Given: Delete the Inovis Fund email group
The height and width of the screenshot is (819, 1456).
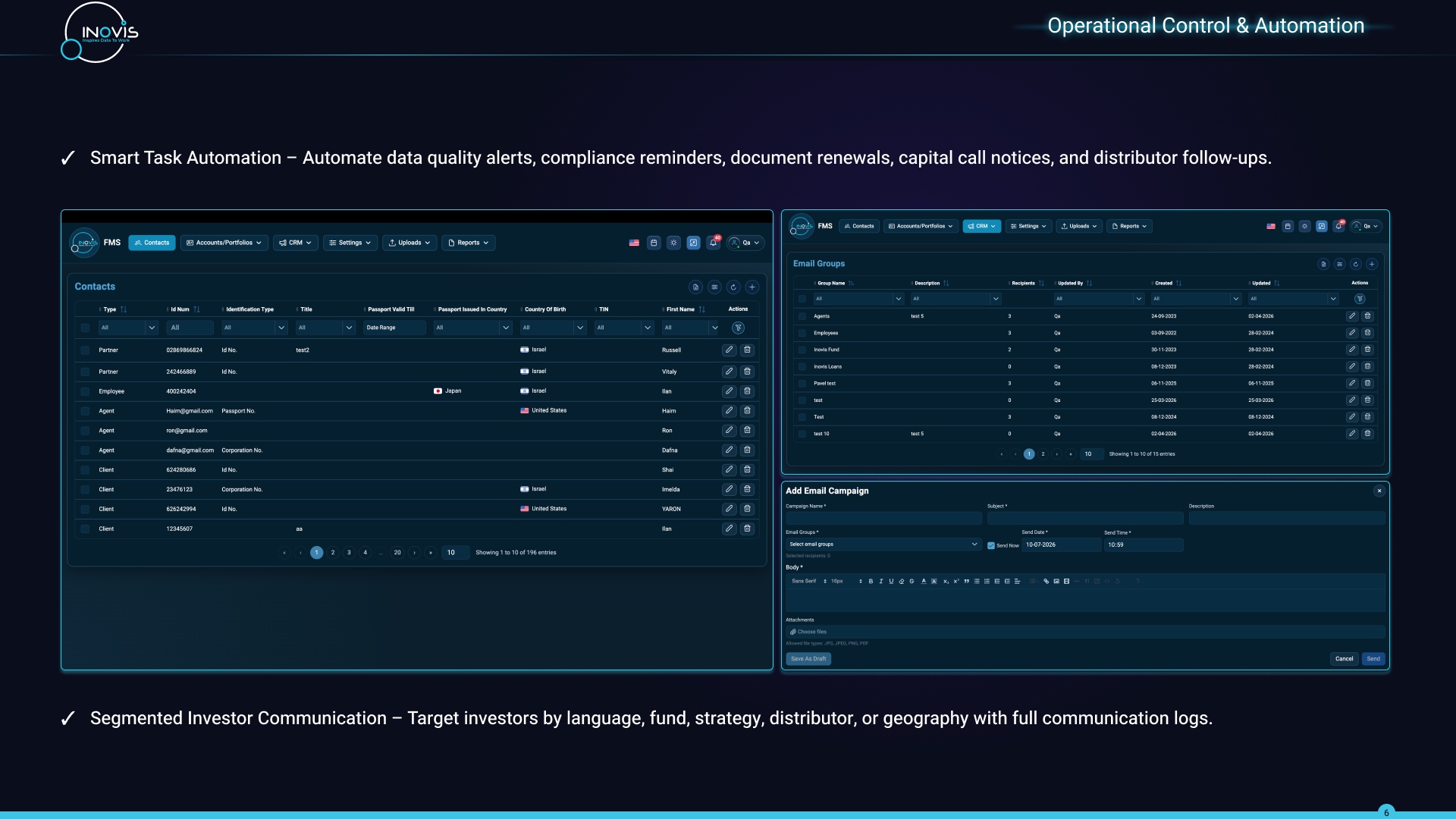Looking at the screenshot, I should tap(1367, 350).
